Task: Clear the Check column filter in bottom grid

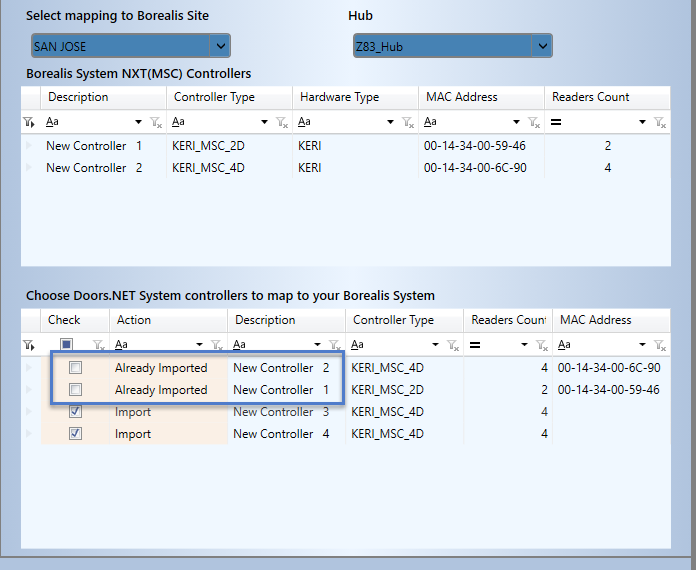Action: [99, 345]
